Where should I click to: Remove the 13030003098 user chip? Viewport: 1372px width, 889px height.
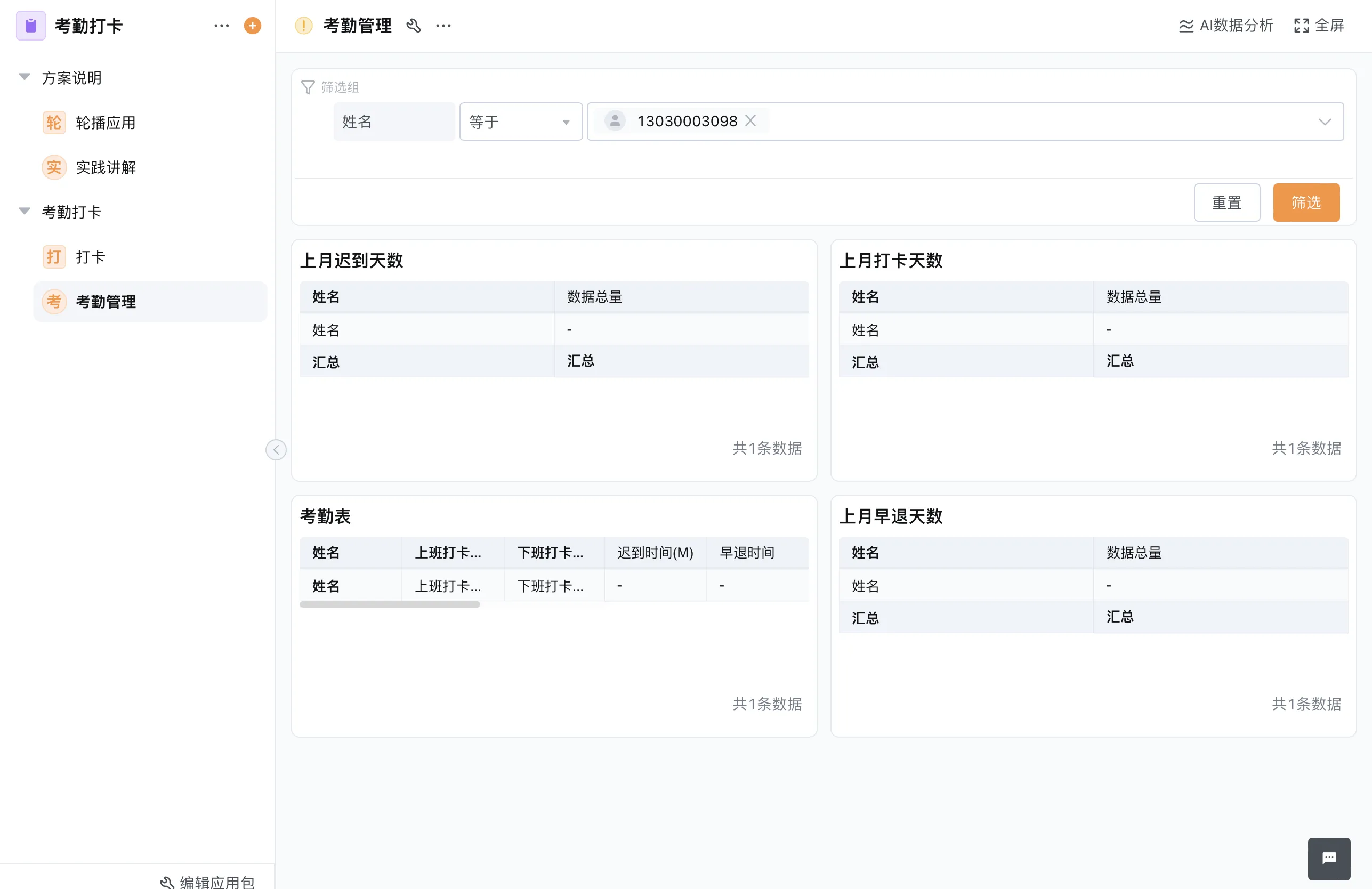tap(750, 120)
